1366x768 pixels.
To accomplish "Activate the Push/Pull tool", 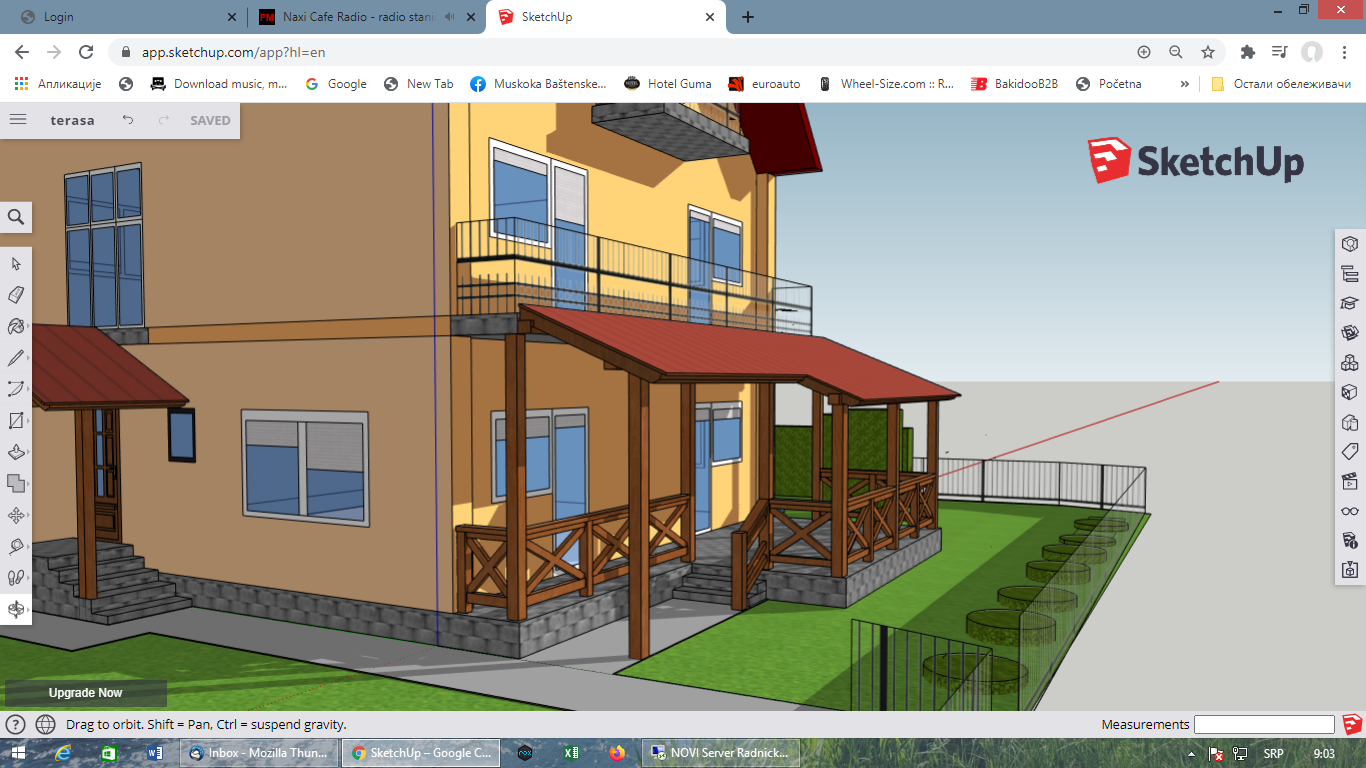I will click(x=16, y=452).
